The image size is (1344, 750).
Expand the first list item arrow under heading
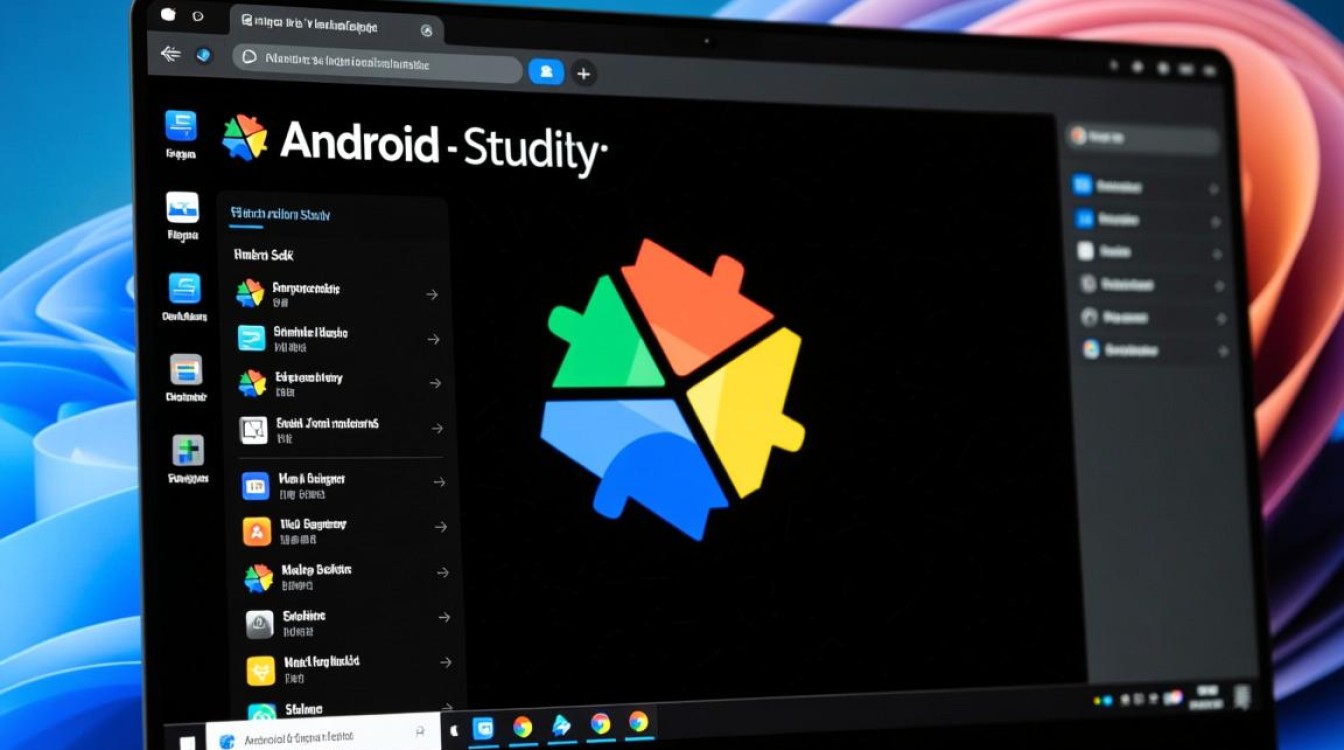[432, 295]
